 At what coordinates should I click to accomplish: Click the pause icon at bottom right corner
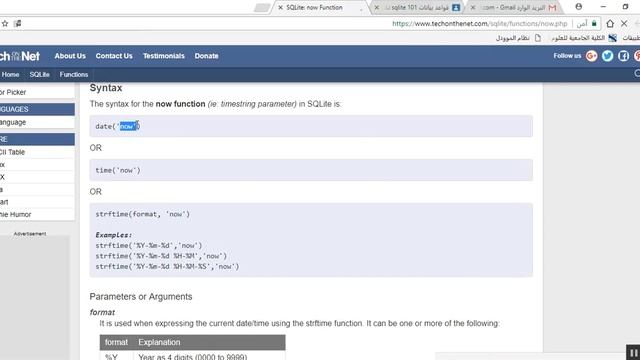pos(633,352)
